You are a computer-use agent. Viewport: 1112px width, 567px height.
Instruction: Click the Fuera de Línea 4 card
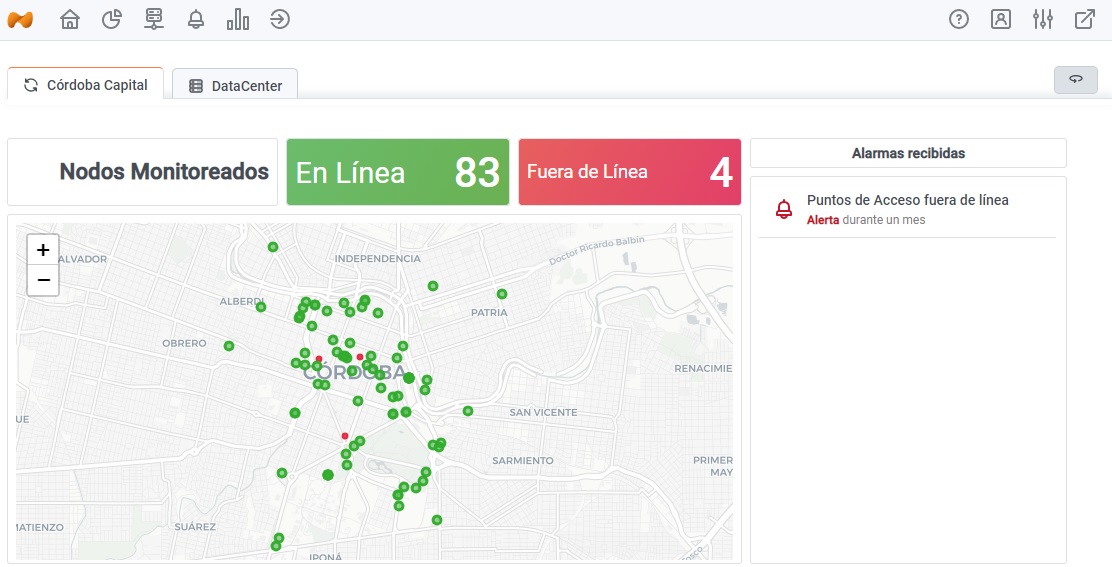[630, 172]
